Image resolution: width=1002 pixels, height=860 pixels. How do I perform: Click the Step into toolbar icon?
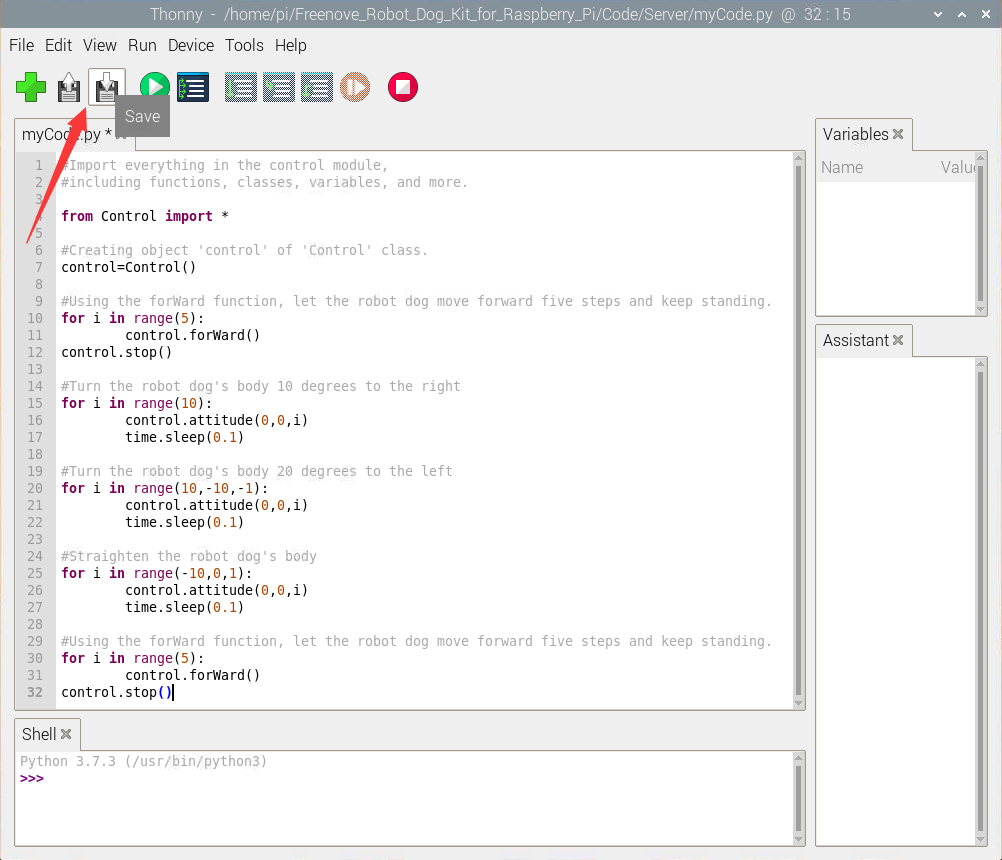(x=279, y=88)
